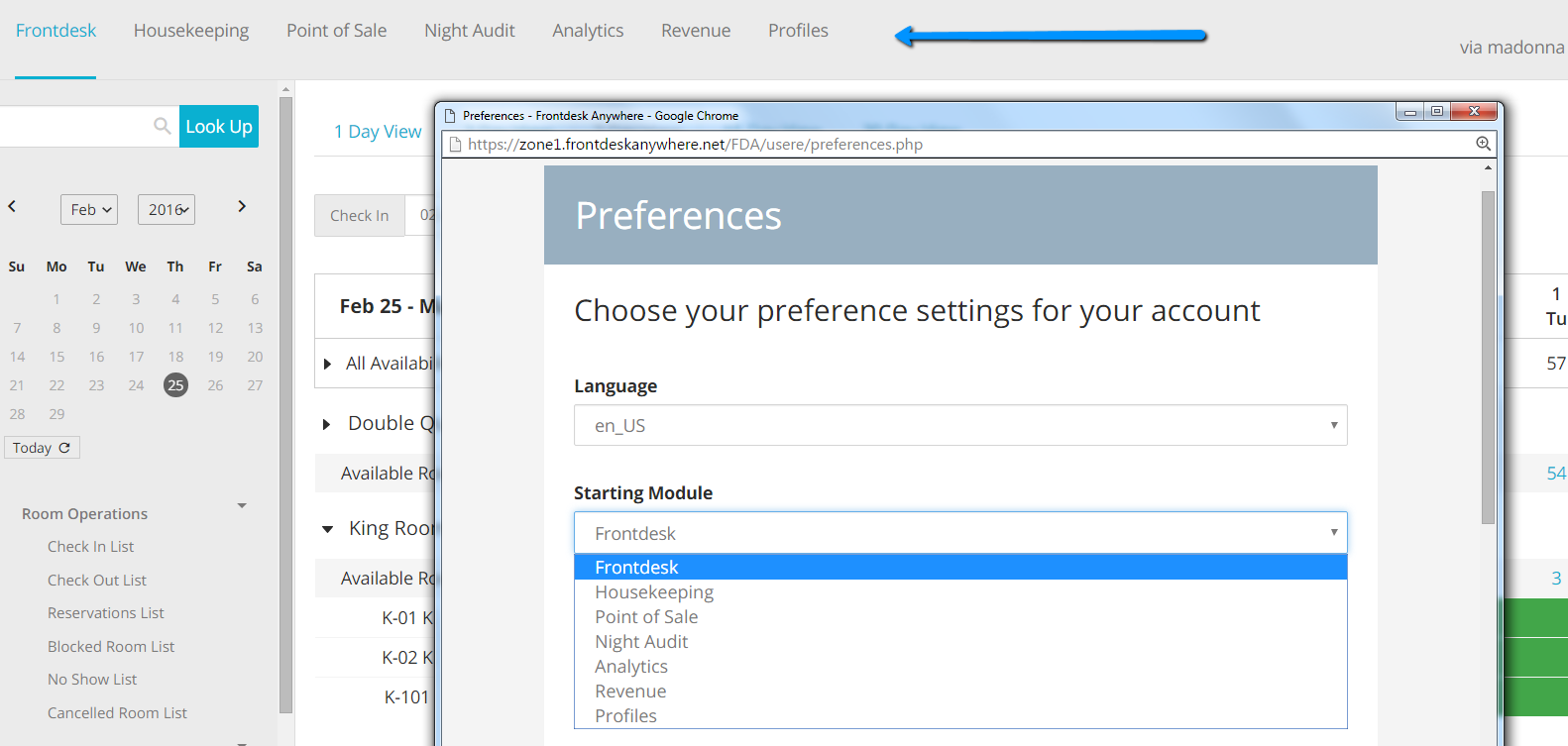The image size is (1568, 746).
Task: Maximize the Preferences popup window
Action: pyautogui.click(x=1437, y=111)
